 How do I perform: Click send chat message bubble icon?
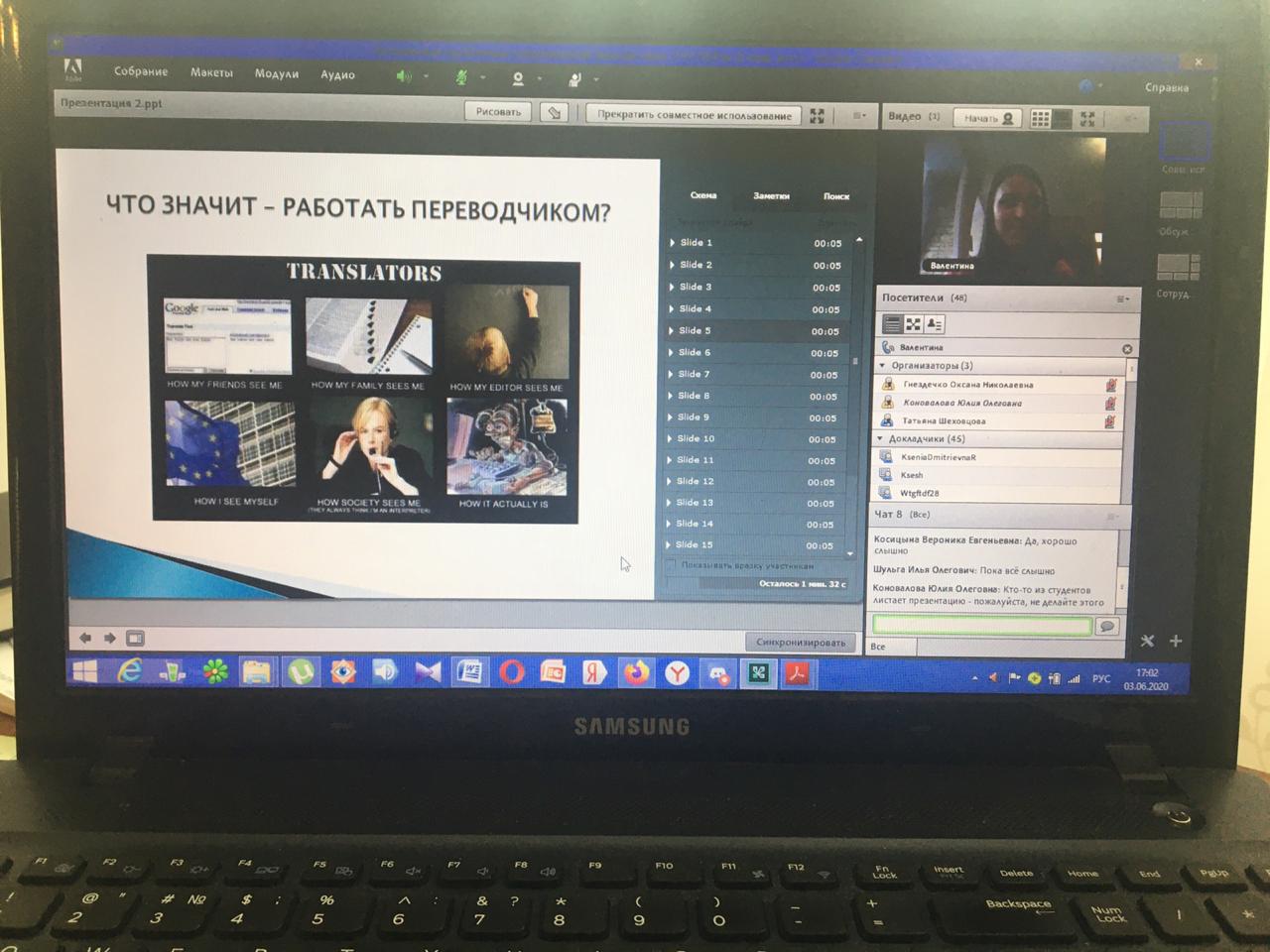1107,626
